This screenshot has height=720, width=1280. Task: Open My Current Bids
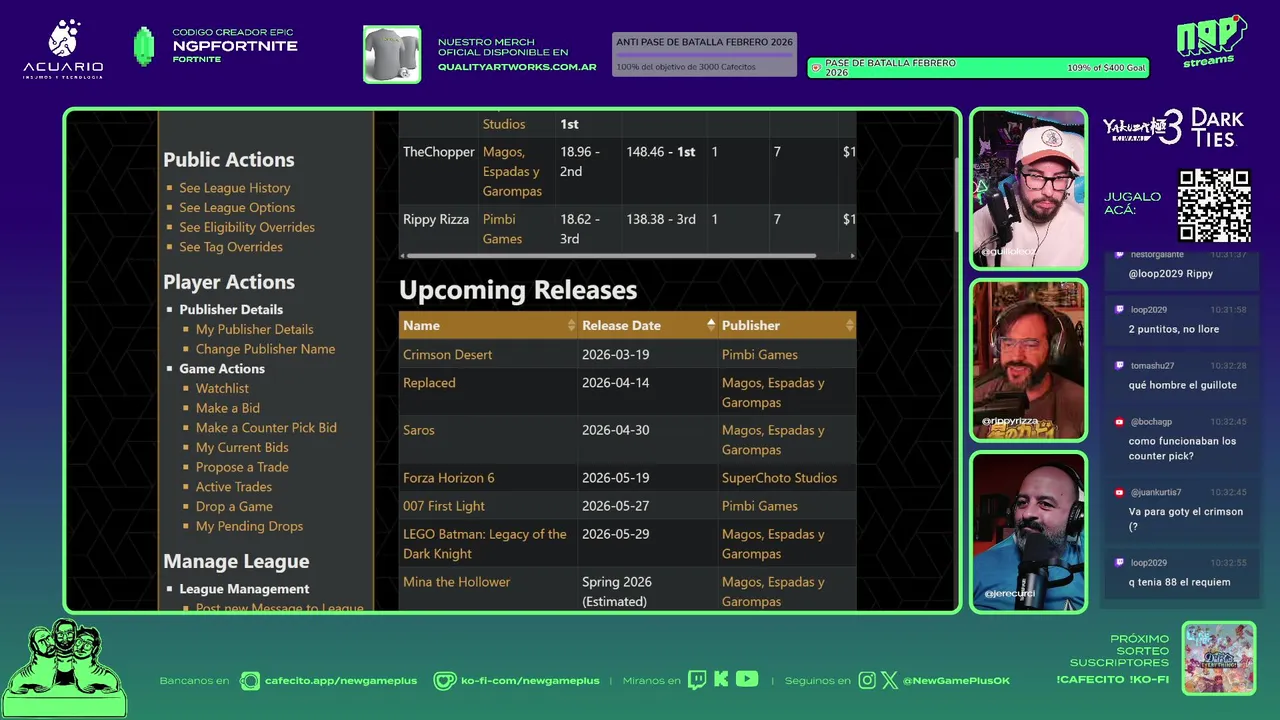pos(242,447)
